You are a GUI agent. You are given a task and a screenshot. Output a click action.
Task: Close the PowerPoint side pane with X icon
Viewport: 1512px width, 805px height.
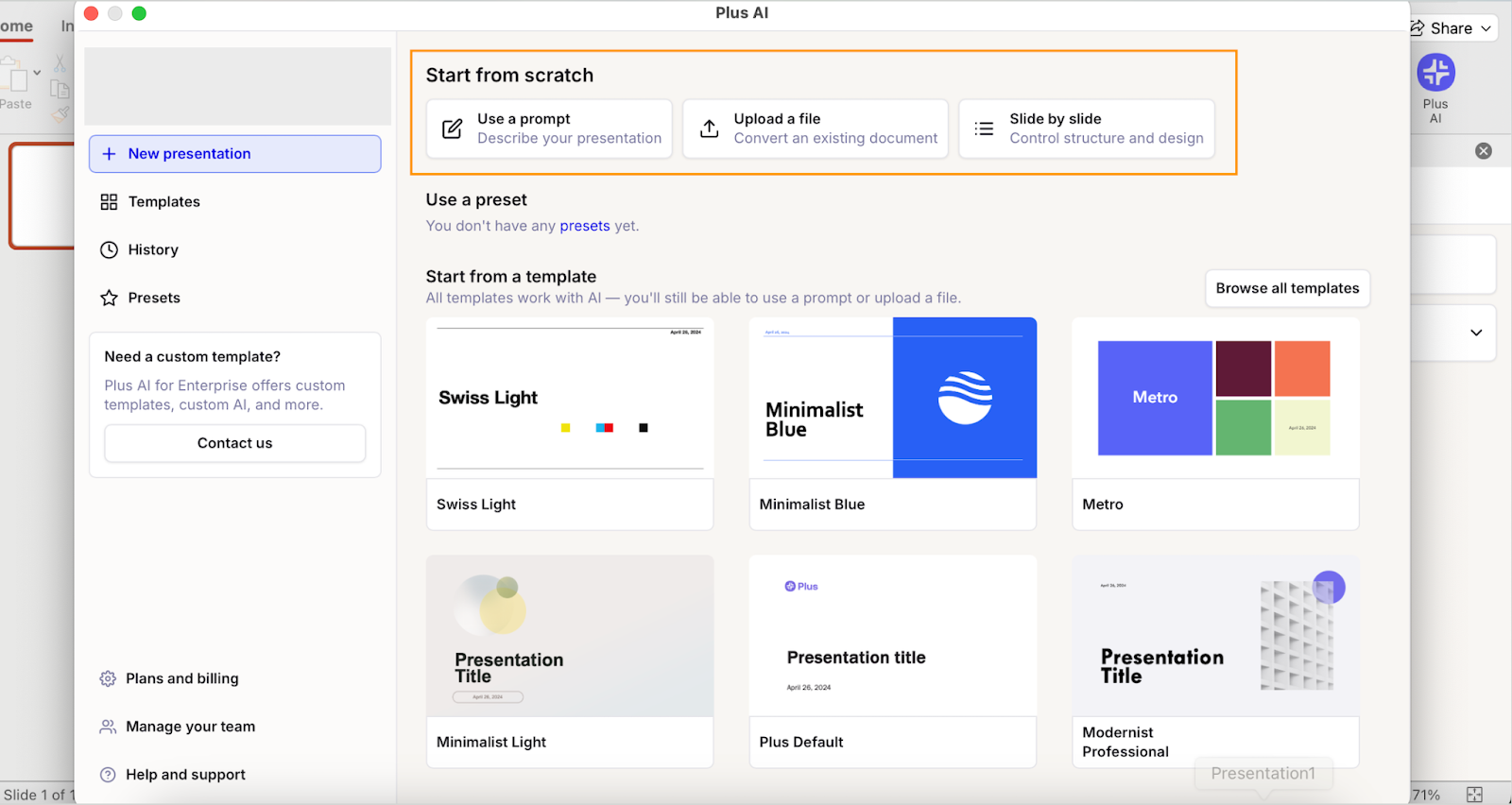click(x=1484, y=151)
